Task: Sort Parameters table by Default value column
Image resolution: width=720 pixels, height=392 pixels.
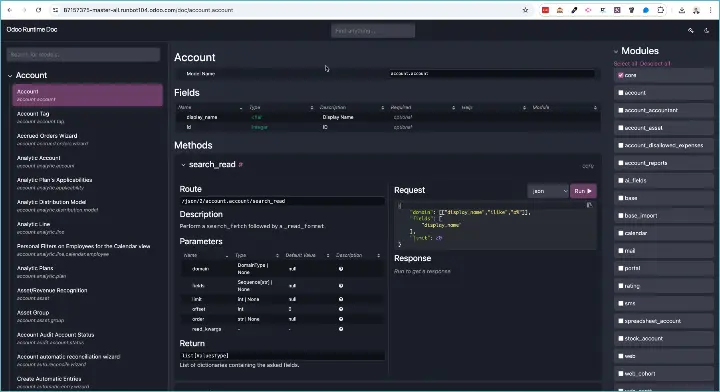Action: 307,255
